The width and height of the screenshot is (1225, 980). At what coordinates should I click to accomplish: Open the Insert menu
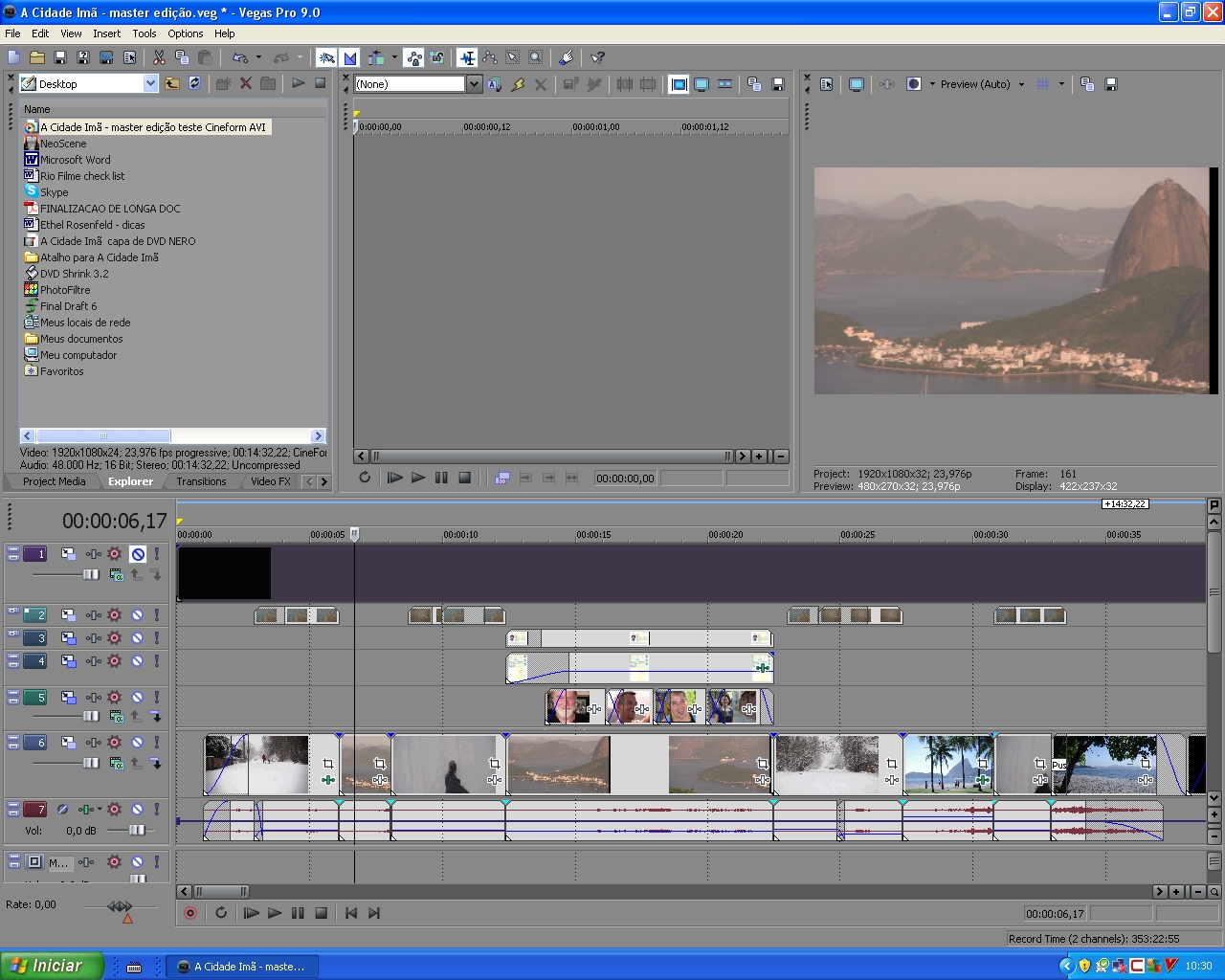point(106,33)
